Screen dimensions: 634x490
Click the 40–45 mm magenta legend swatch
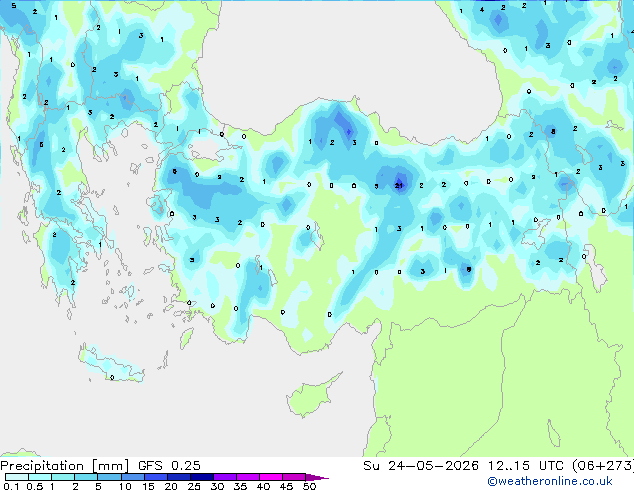coord(271,477)
